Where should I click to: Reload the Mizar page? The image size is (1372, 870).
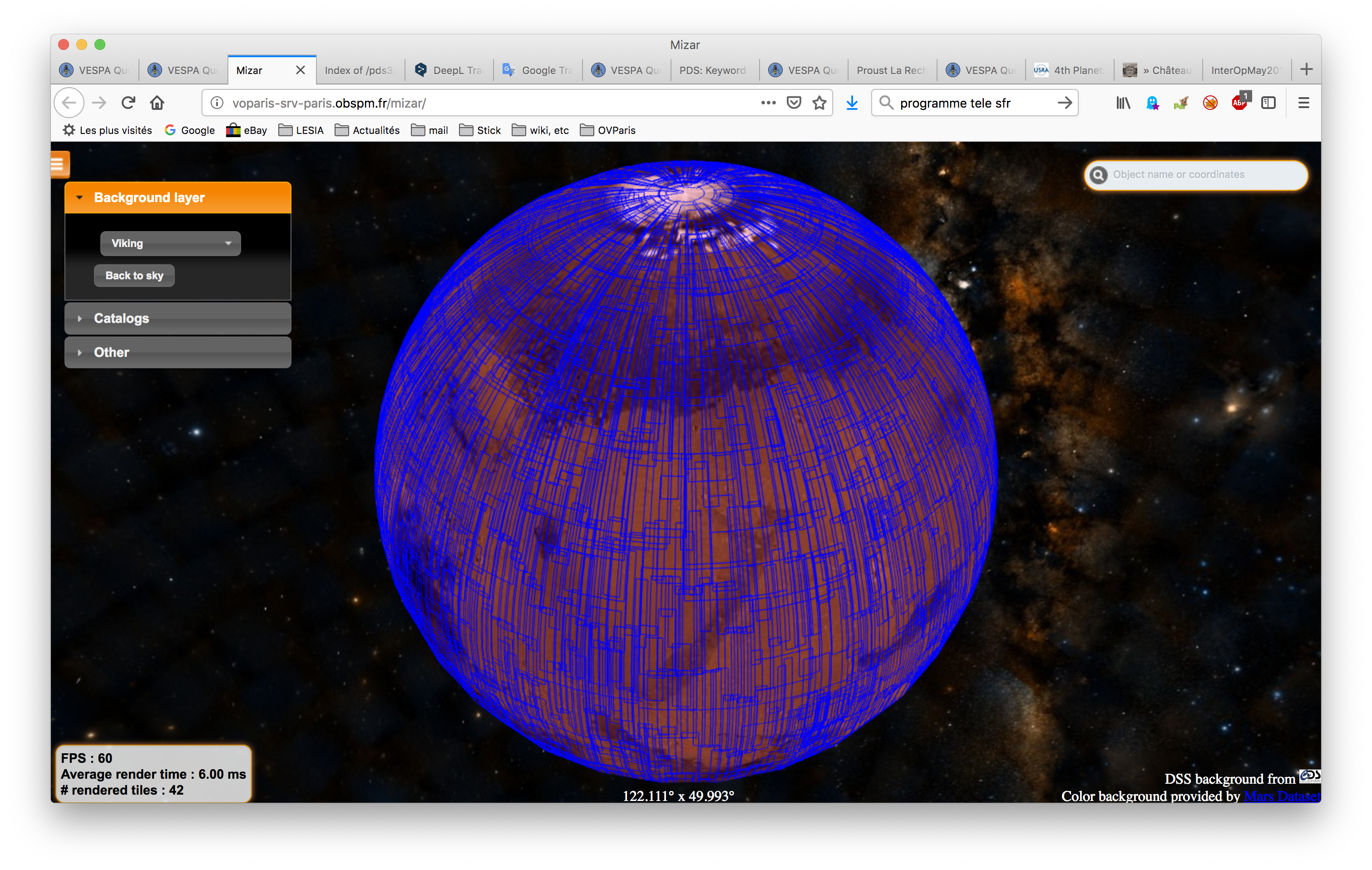pyautogui.click(x=128, y=103)
